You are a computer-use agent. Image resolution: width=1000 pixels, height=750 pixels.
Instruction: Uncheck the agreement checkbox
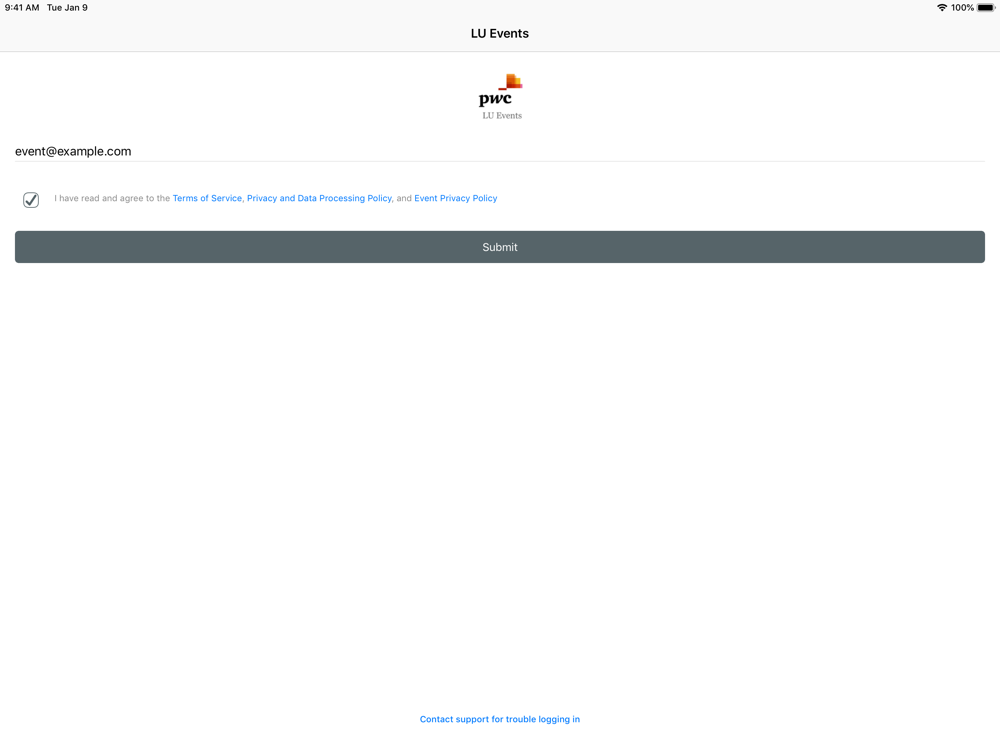[31, 200]
